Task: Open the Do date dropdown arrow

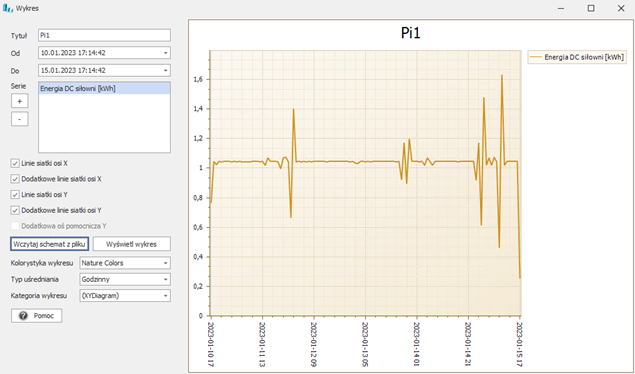Action: tap(165, 70)
